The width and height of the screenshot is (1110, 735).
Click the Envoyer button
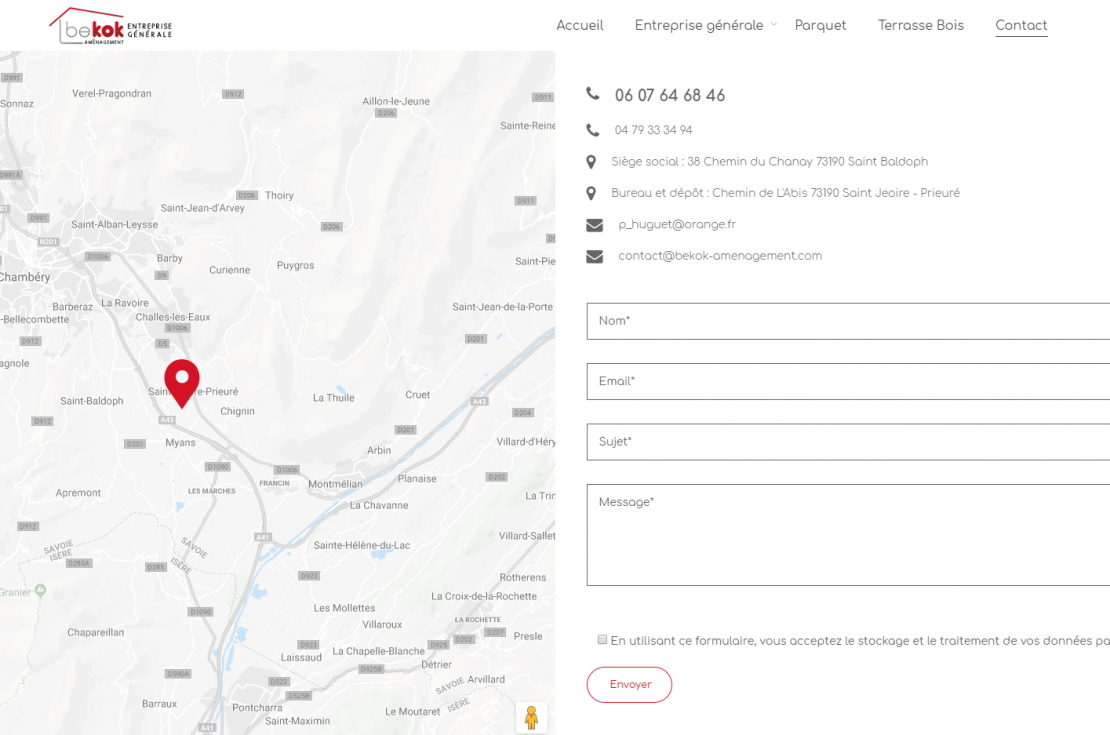[x=629, y=685]
